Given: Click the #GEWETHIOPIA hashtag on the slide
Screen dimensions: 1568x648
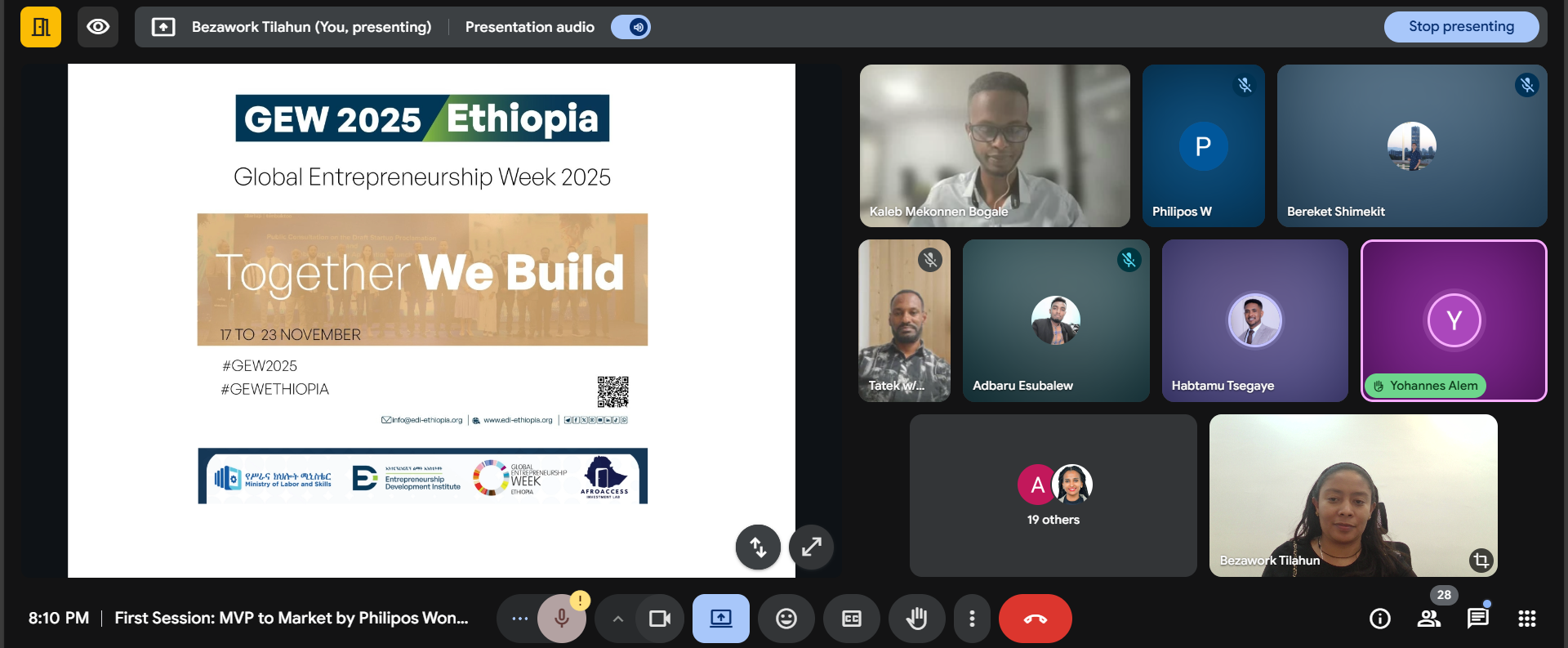Looking at the screenshot, I should 275,390.
